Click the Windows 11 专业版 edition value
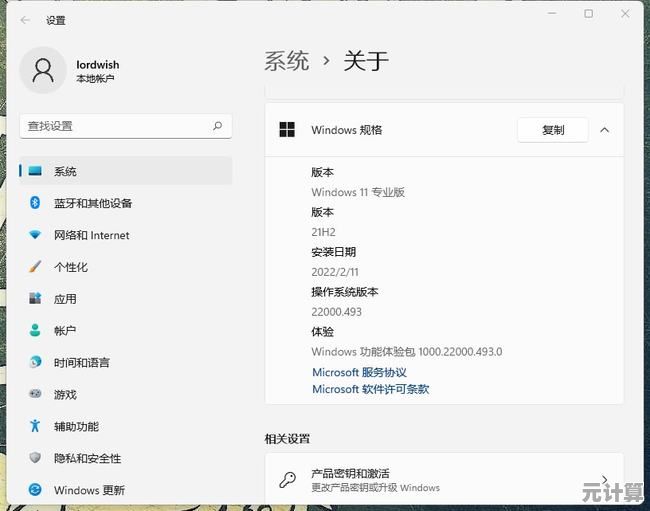 point(358,192)
